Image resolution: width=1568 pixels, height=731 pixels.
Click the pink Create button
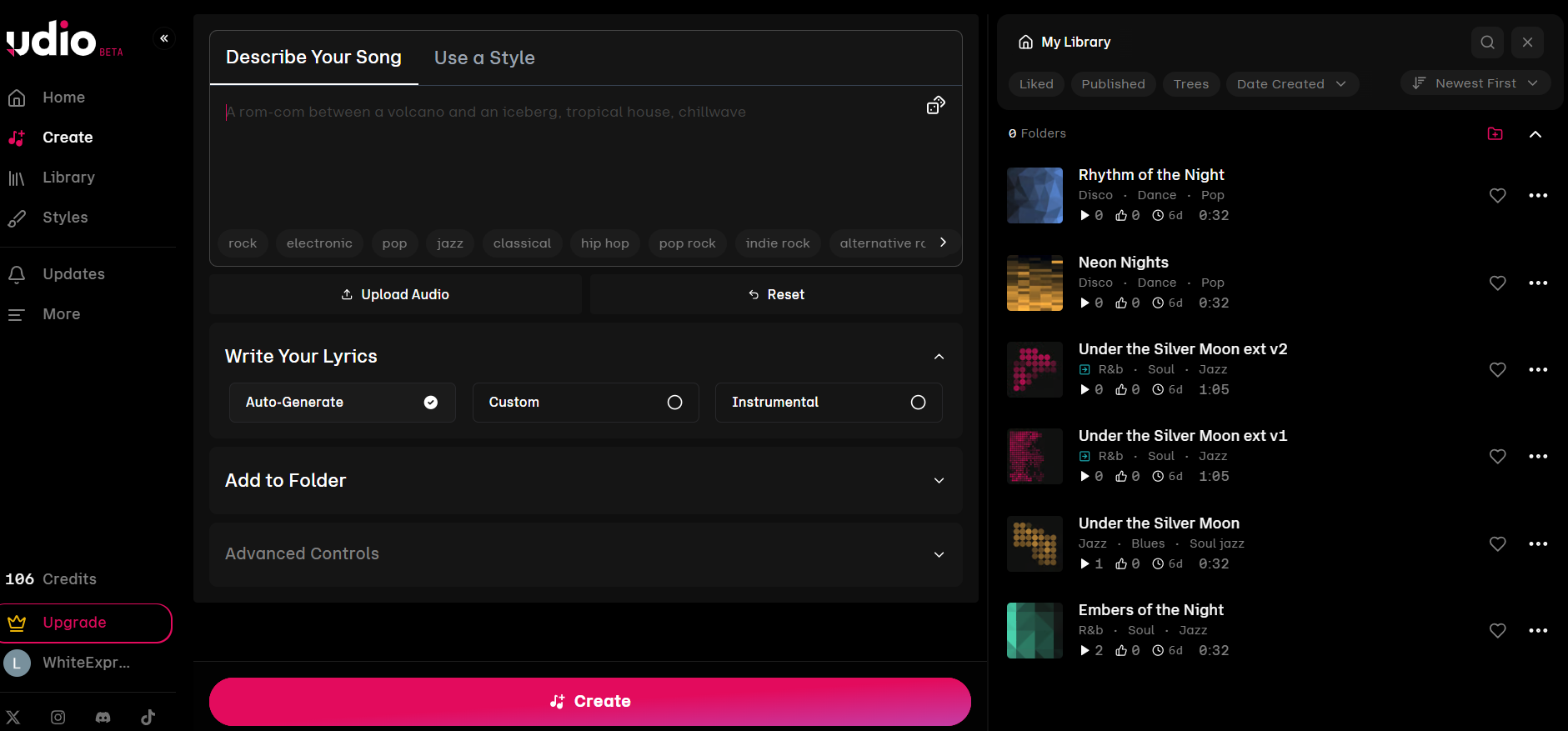coord(590,702)
